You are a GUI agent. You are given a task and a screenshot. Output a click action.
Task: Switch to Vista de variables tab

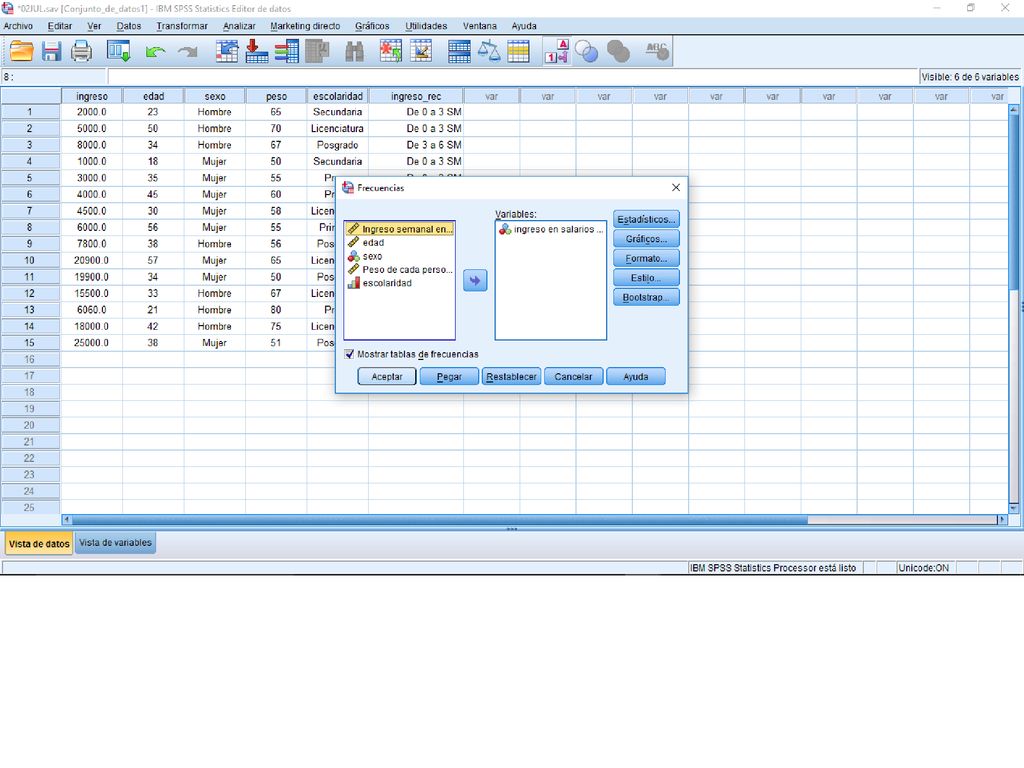pos(116,543)
